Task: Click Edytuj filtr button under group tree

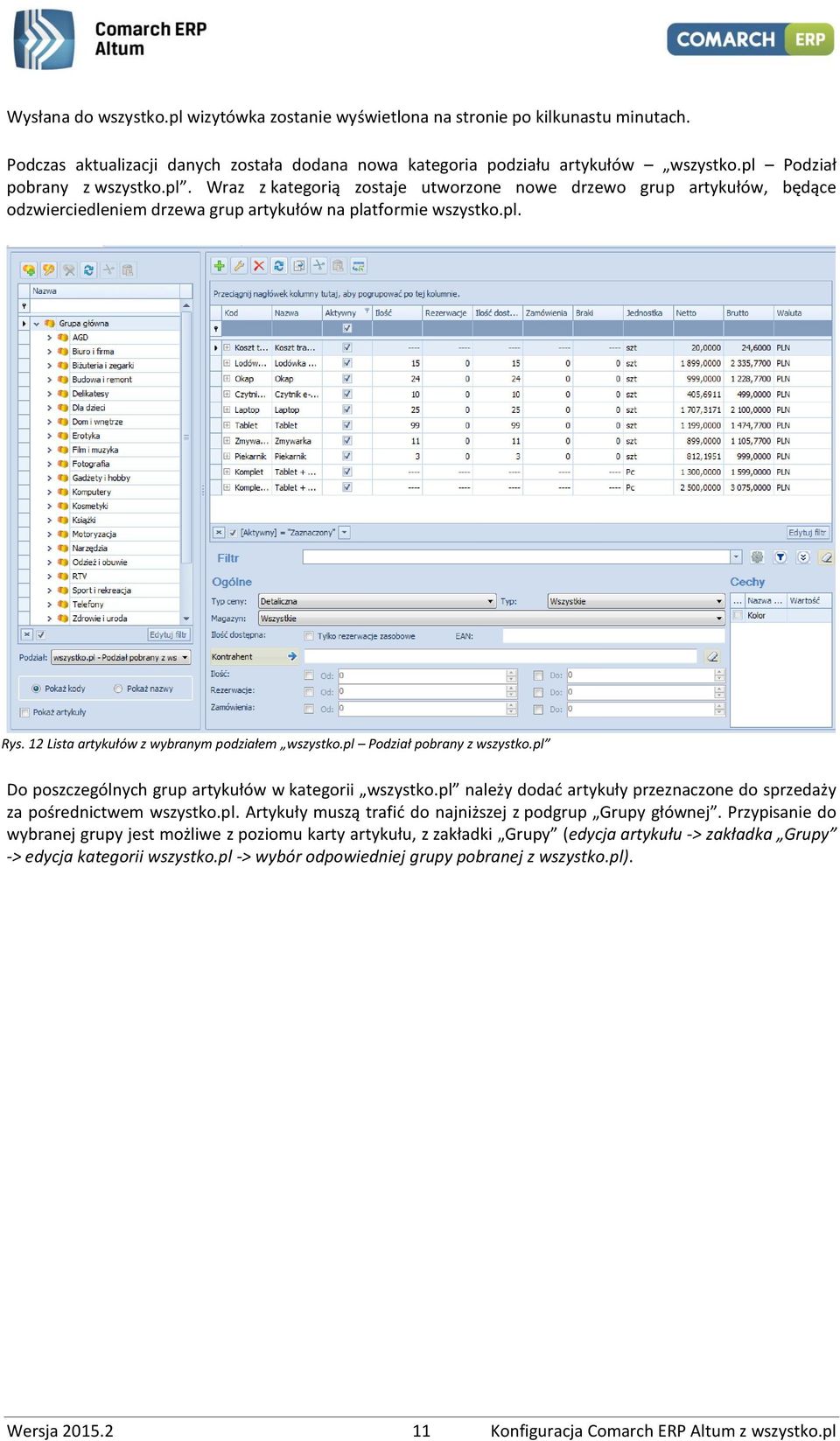Action: click(x=167, y=634)
